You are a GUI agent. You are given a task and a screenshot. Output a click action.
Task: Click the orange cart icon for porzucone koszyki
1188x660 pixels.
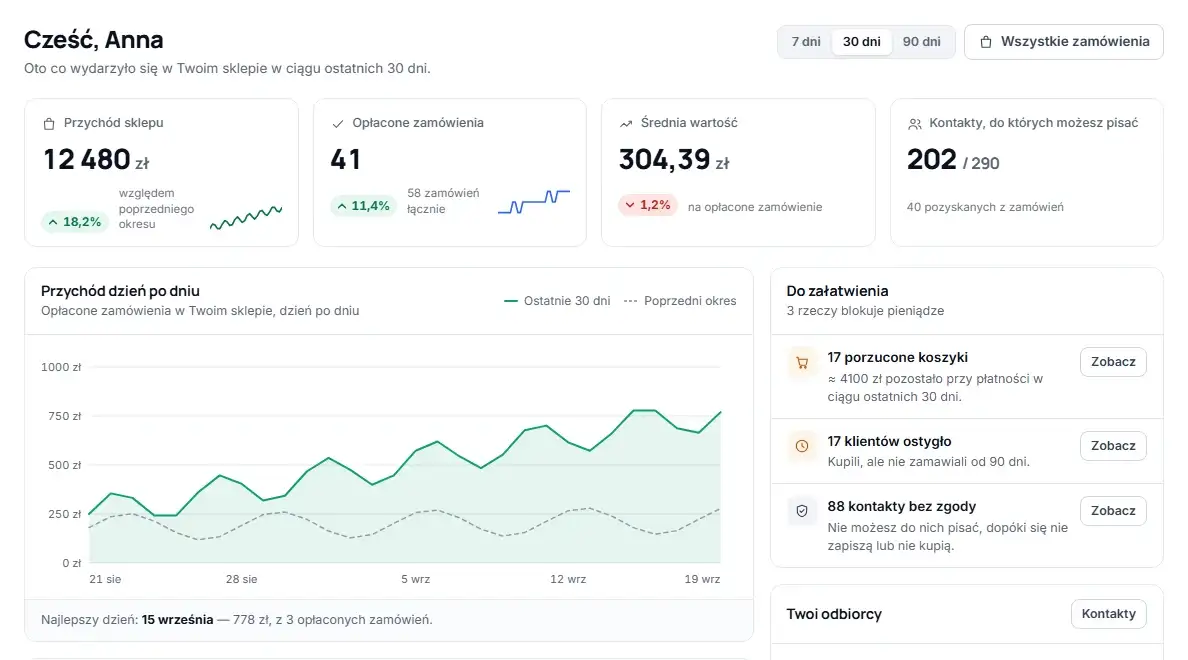802,363
